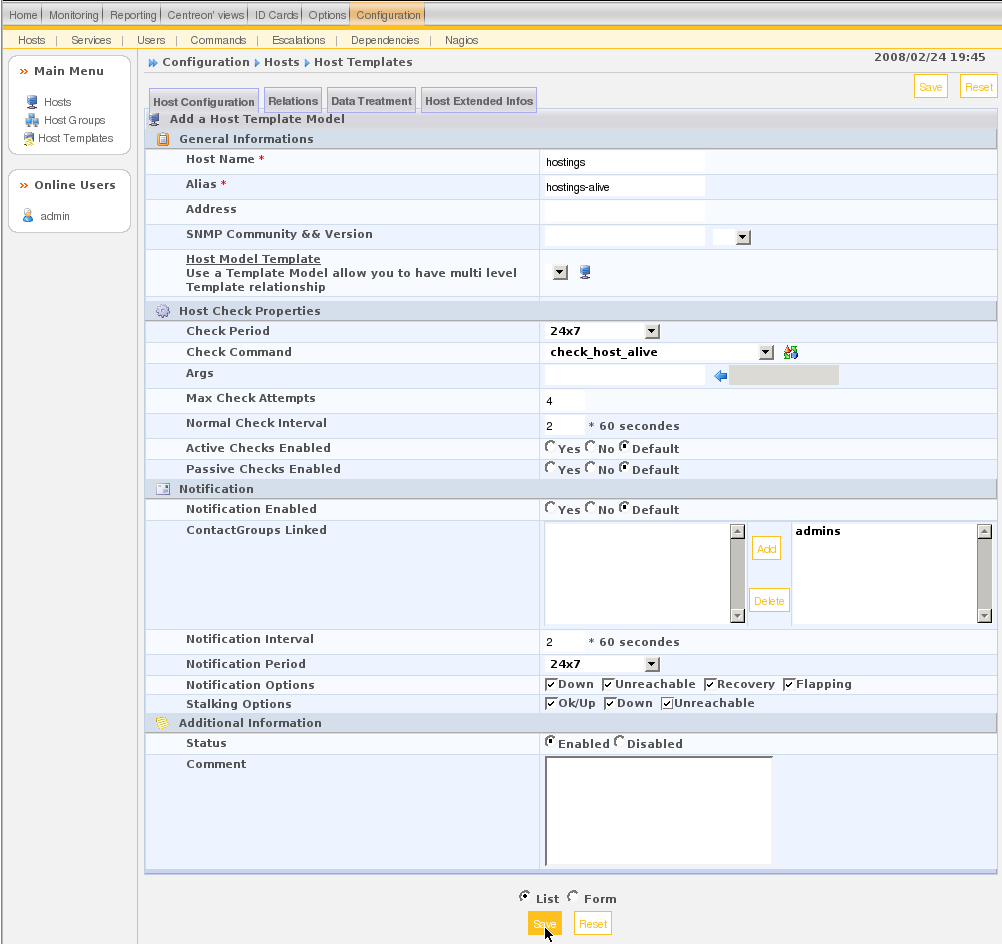Image resolution: width=1002 pixels, height=944 pixels.
Task: Click the Comment text area
Action: pyautogui.click(x=658, y=810)
